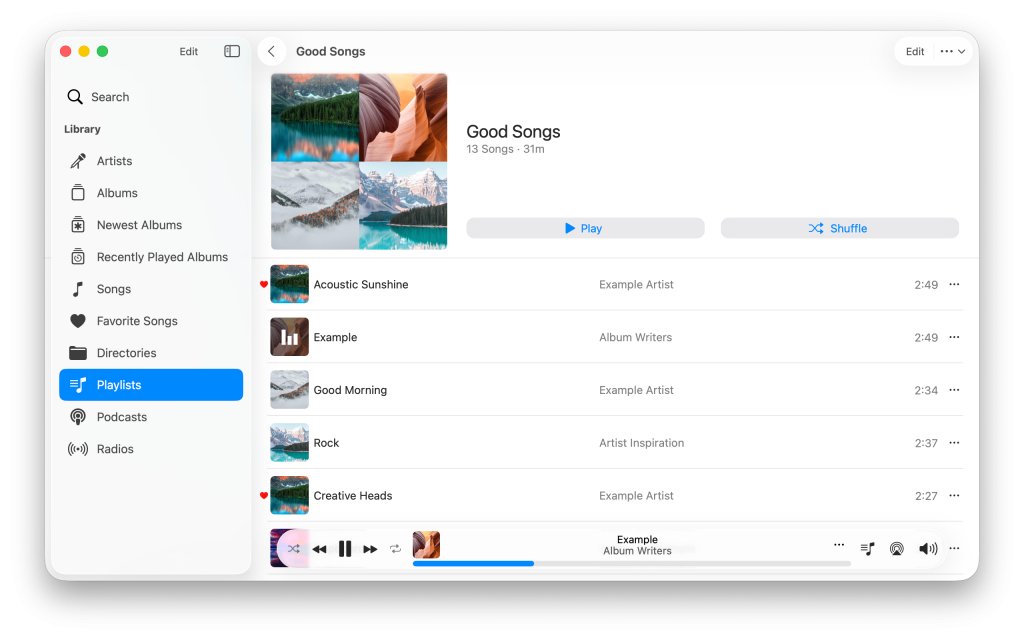Viewport: 1024px width, 640px height.
Task: Toggle repeat mode in the player bar
Action: [395, 549]
